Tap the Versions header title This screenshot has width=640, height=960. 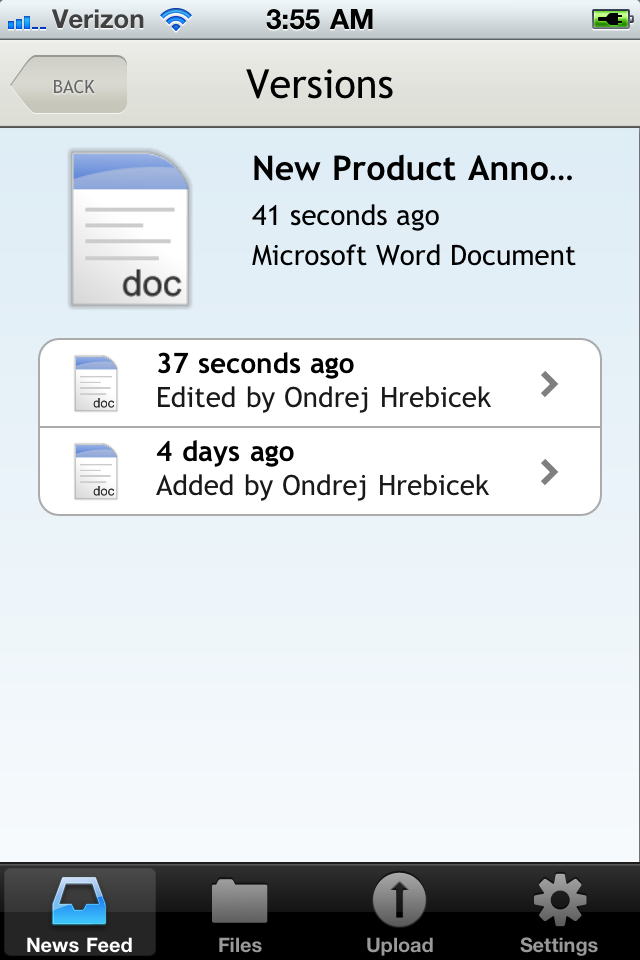[320, 85]
